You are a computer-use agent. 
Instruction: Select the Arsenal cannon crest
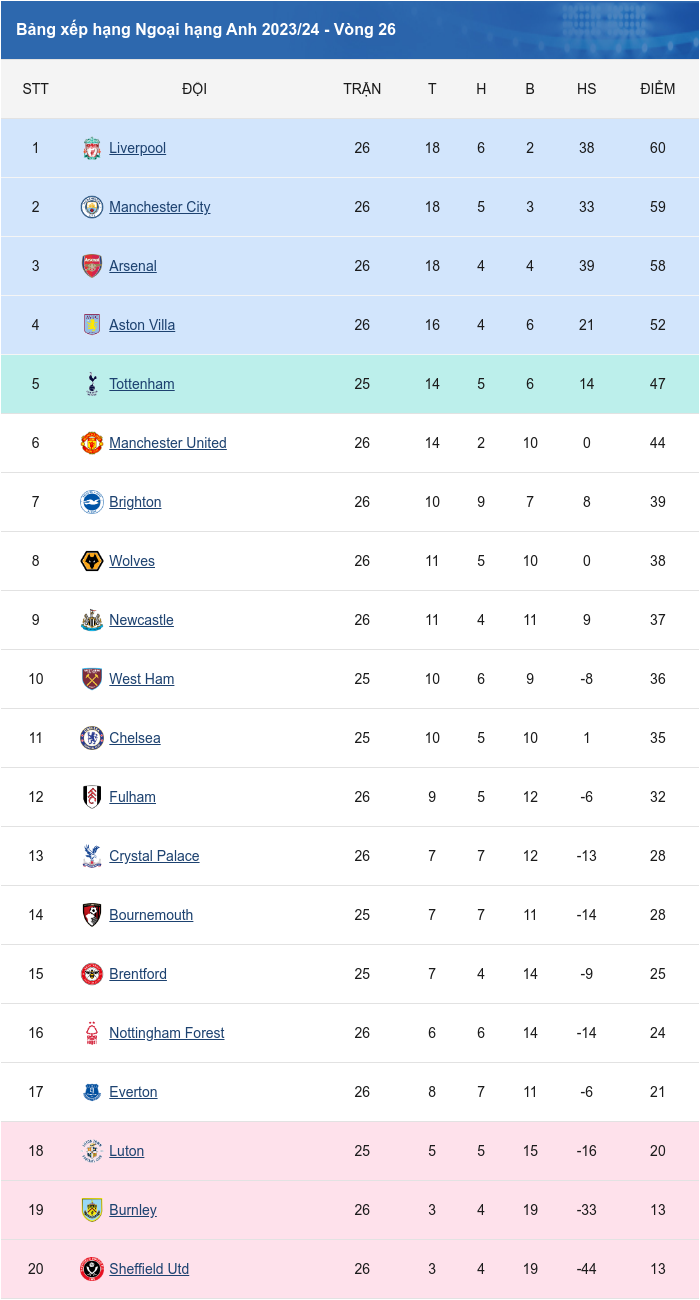point(92,266)
